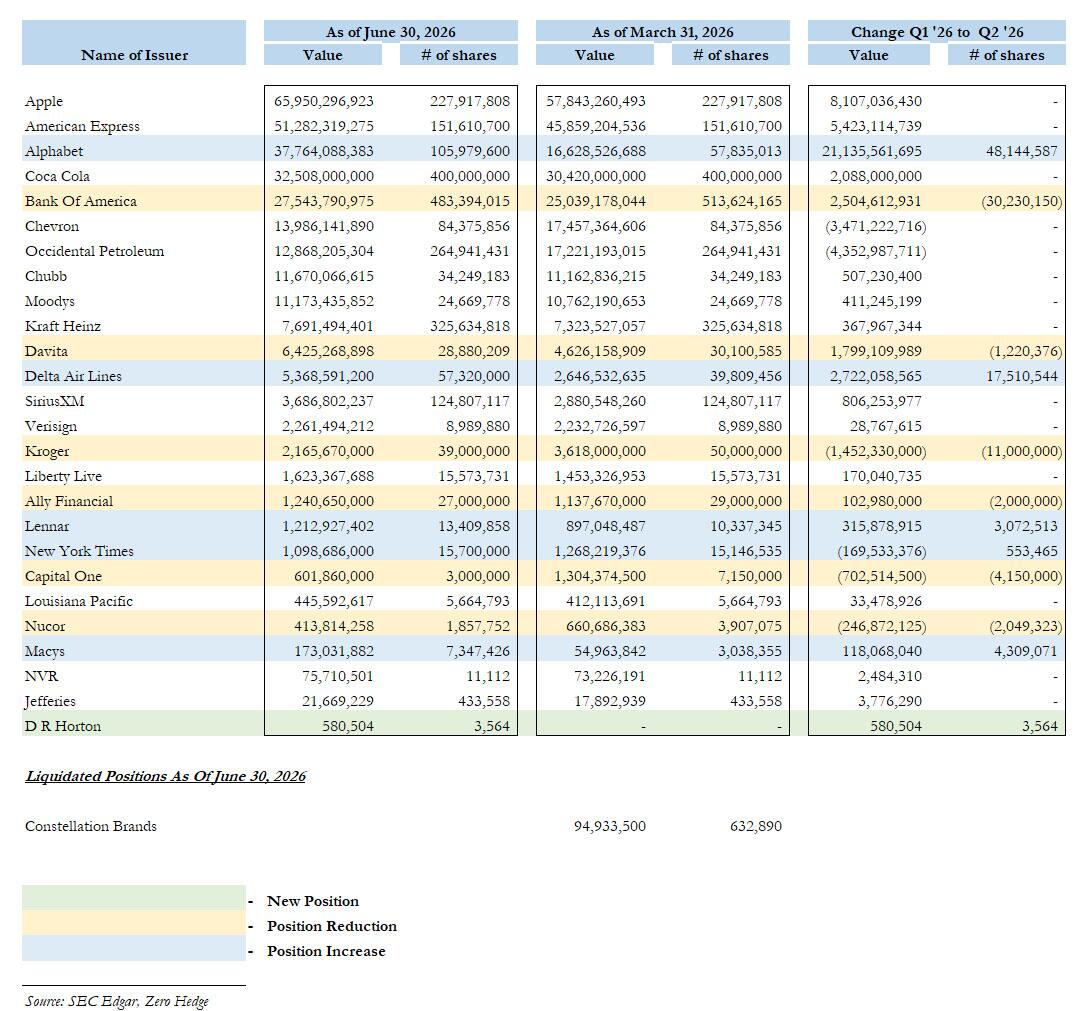
Task: Select Delta Air Lines row label
Action: (73, 376)
